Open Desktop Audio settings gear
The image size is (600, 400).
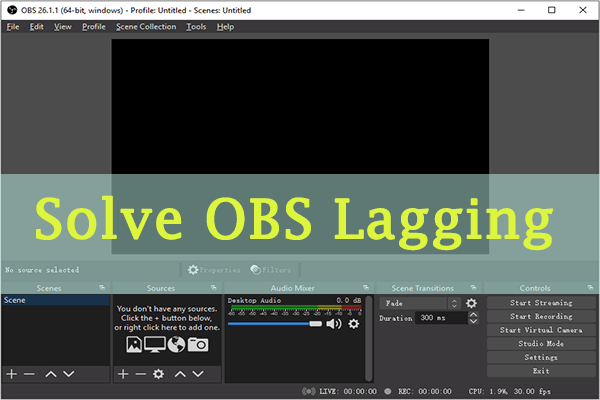point(354,324)
